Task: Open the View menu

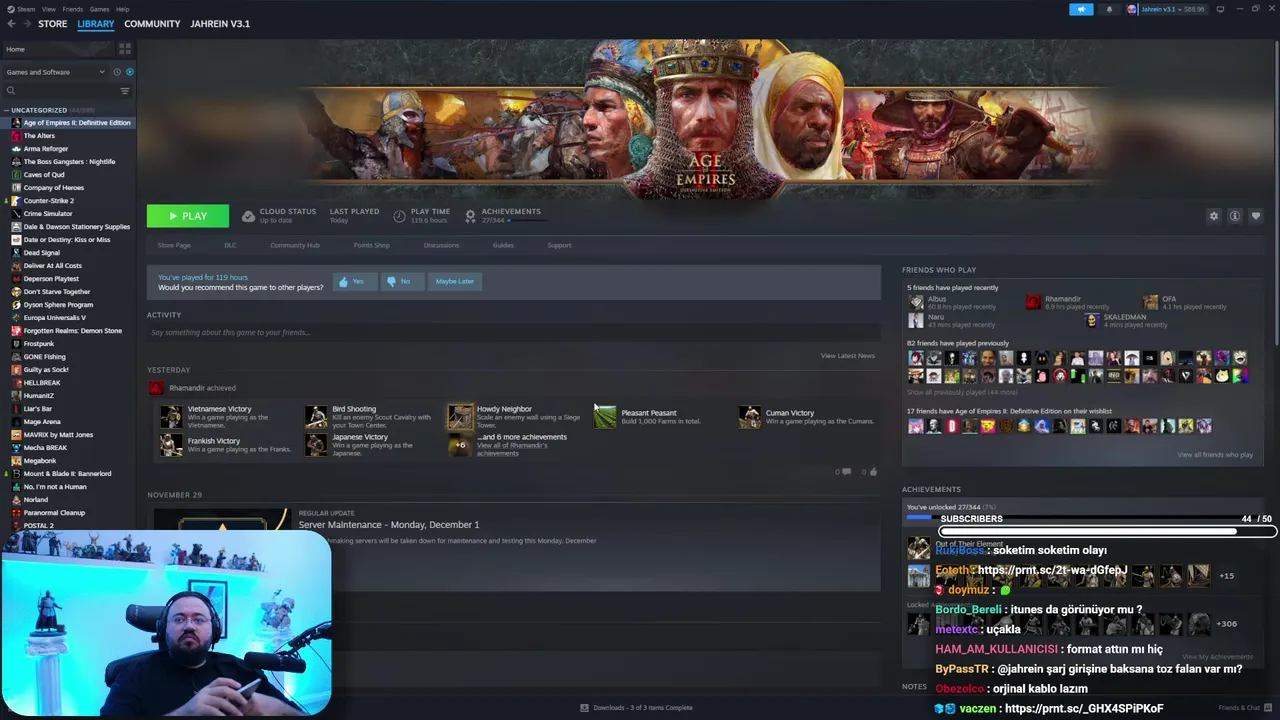Action: 48,9
